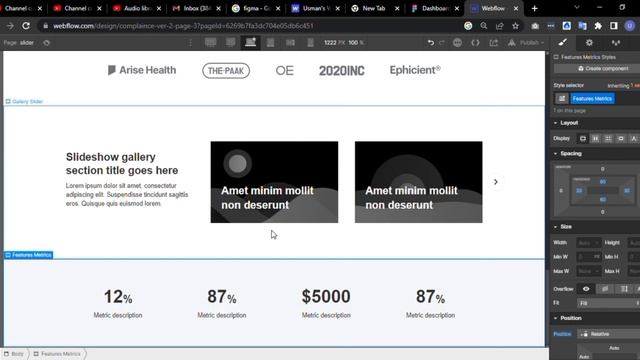Open the export code brackets icon
The width and height of the screenshot is (640, 360).
tap(475, 42)
